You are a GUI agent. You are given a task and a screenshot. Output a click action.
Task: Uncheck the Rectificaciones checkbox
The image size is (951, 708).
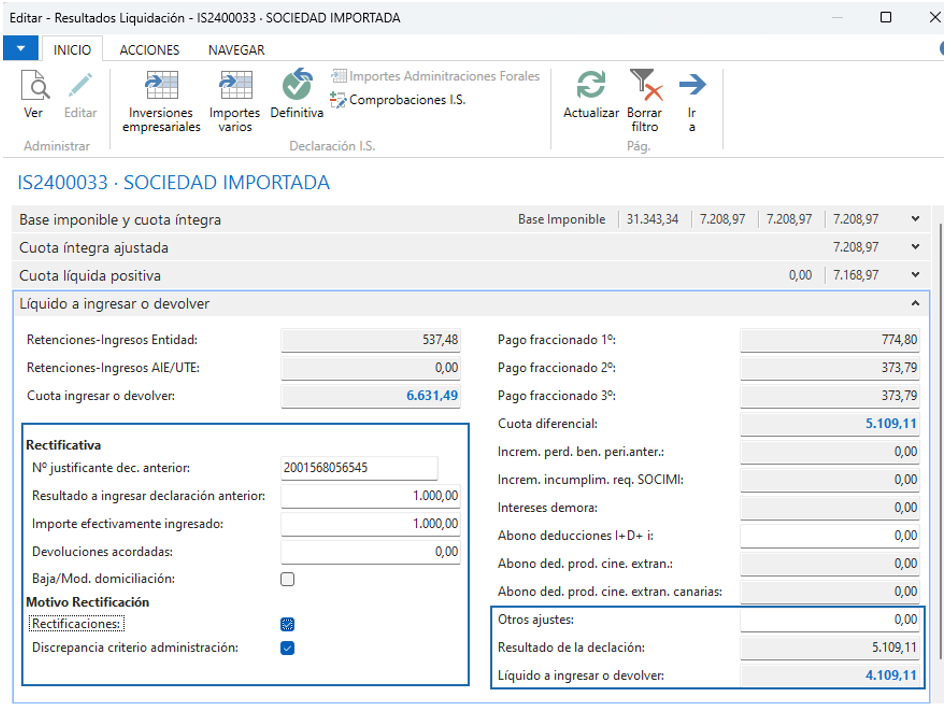pos(287,624)
